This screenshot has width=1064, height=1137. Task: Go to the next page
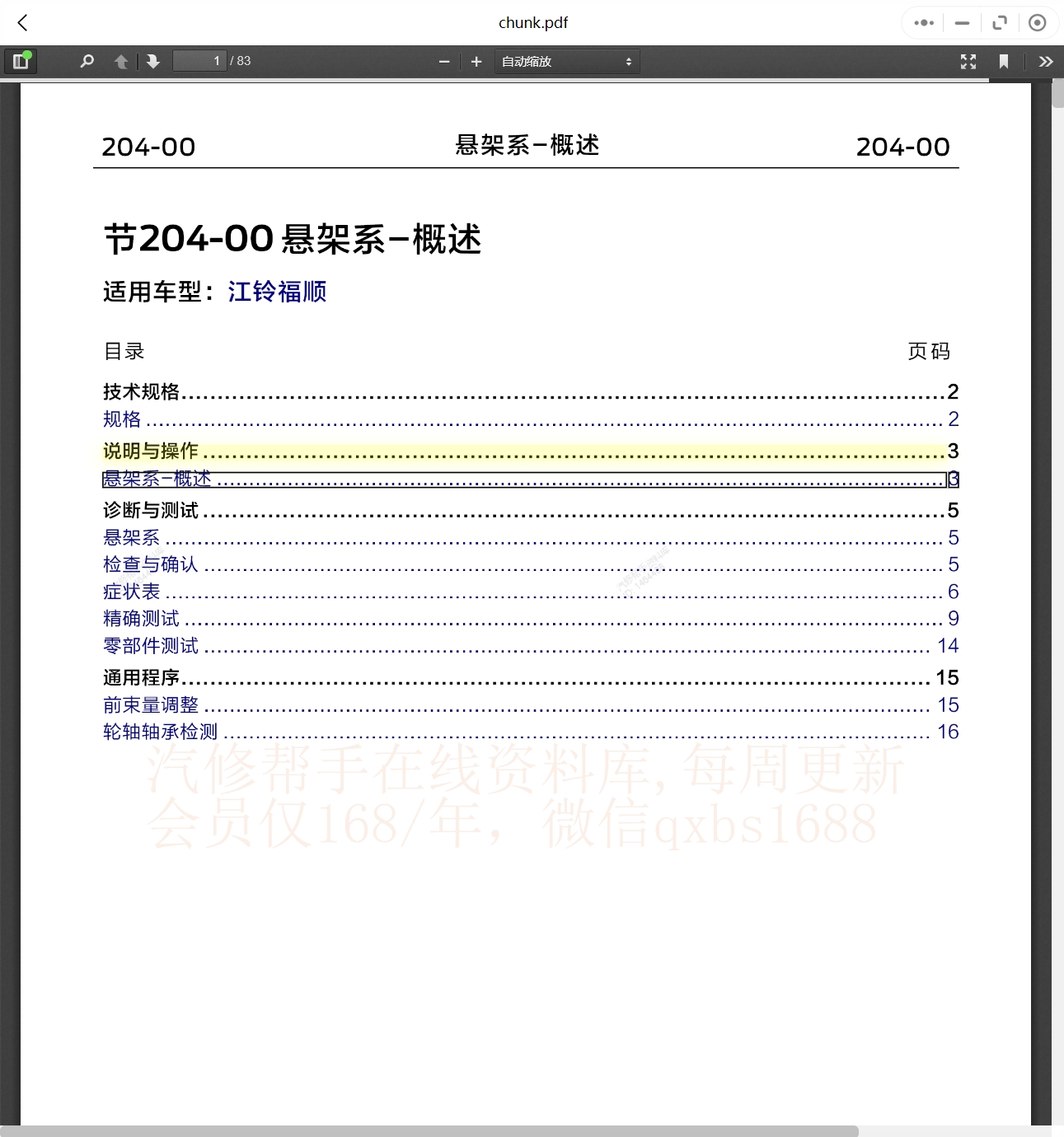(x=152, y=60)
